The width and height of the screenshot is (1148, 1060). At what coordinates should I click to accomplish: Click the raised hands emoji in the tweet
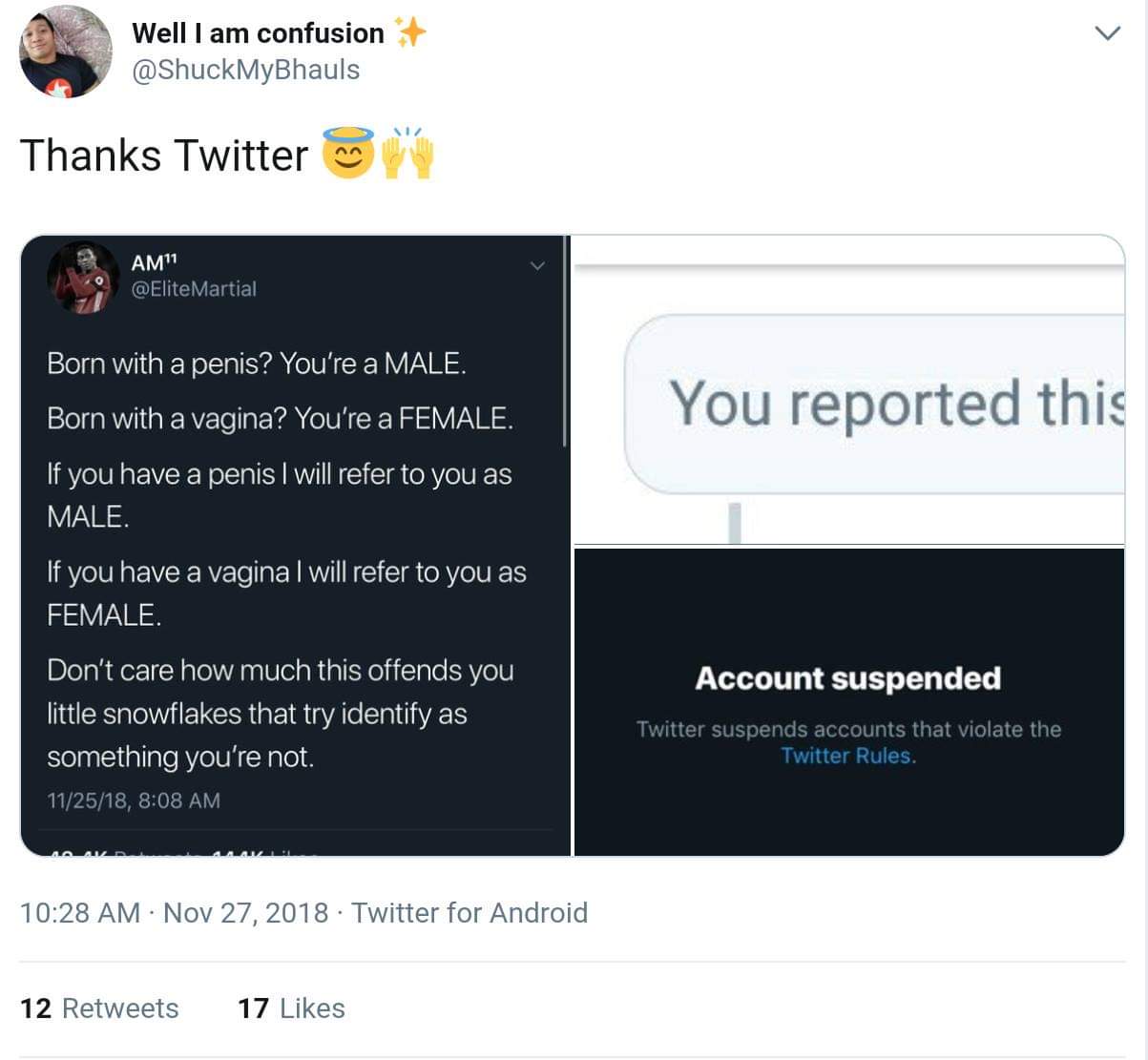coord(407,153)
